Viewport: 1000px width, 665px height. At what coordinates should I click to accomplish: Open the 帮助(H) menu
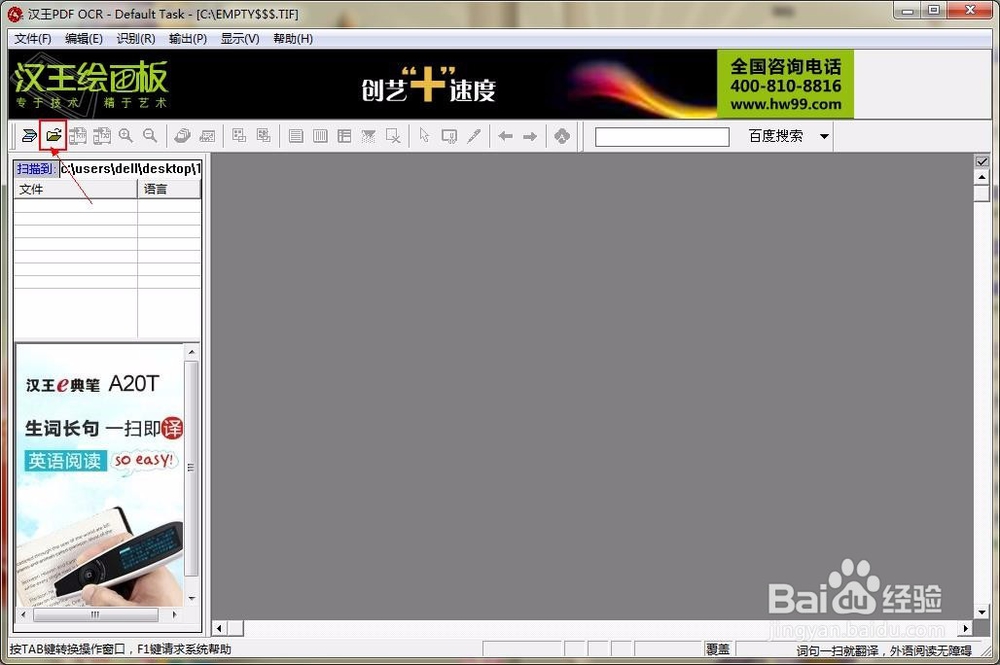click(293, 39)
